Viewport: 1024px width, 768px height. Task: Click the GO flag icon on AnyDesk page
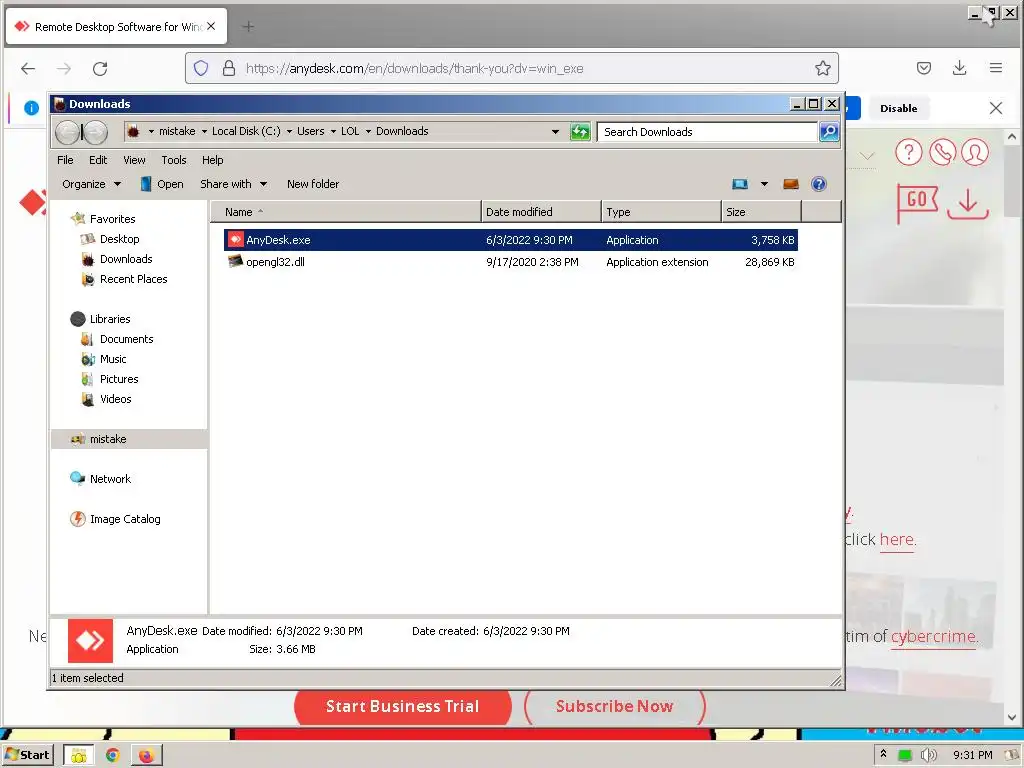coord(917,202)
